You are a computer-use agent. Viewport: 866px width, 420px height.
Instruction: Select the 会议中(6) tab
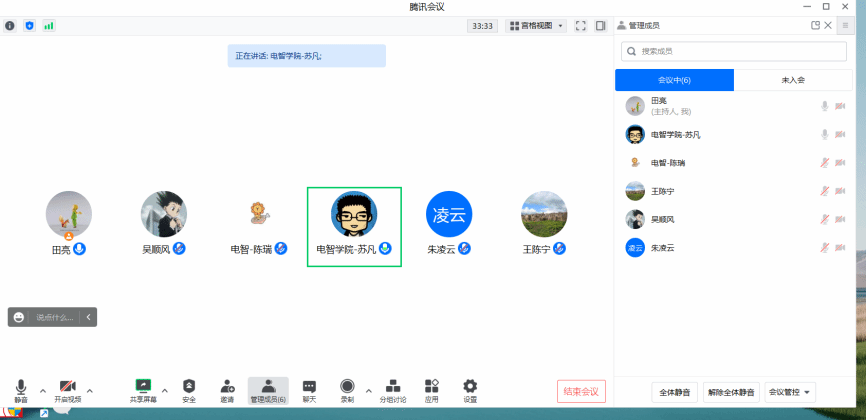tap(674, 80)
